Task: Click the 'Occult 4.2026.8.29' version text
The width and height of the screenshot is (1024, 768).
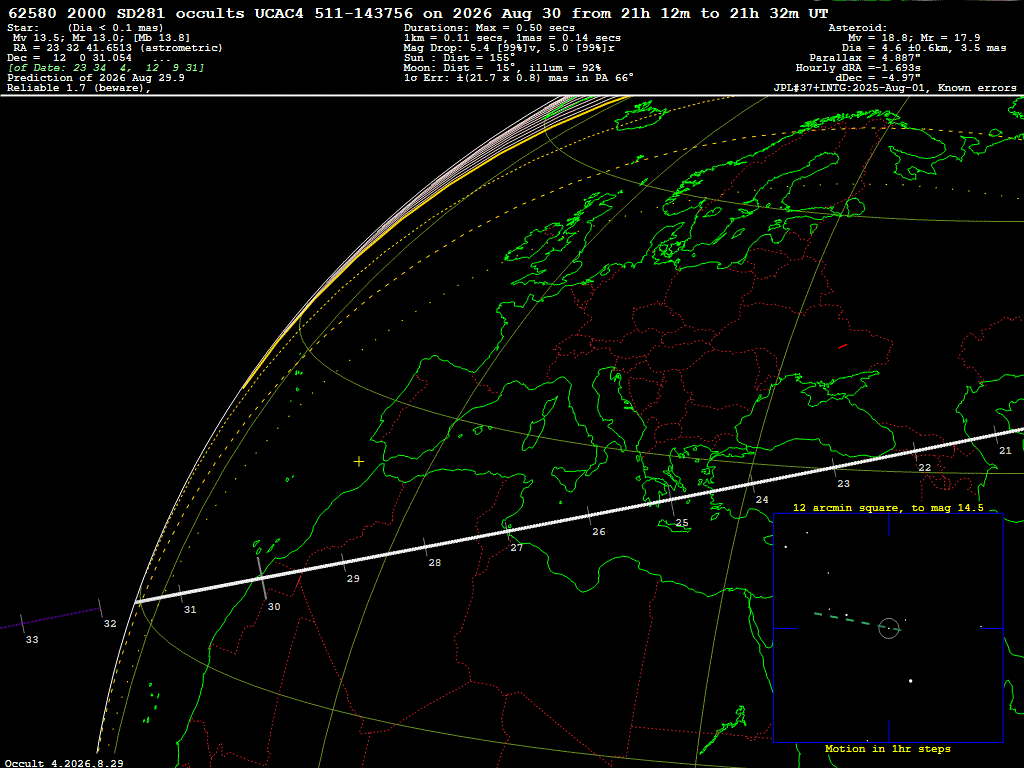Action: pos(64,763)
